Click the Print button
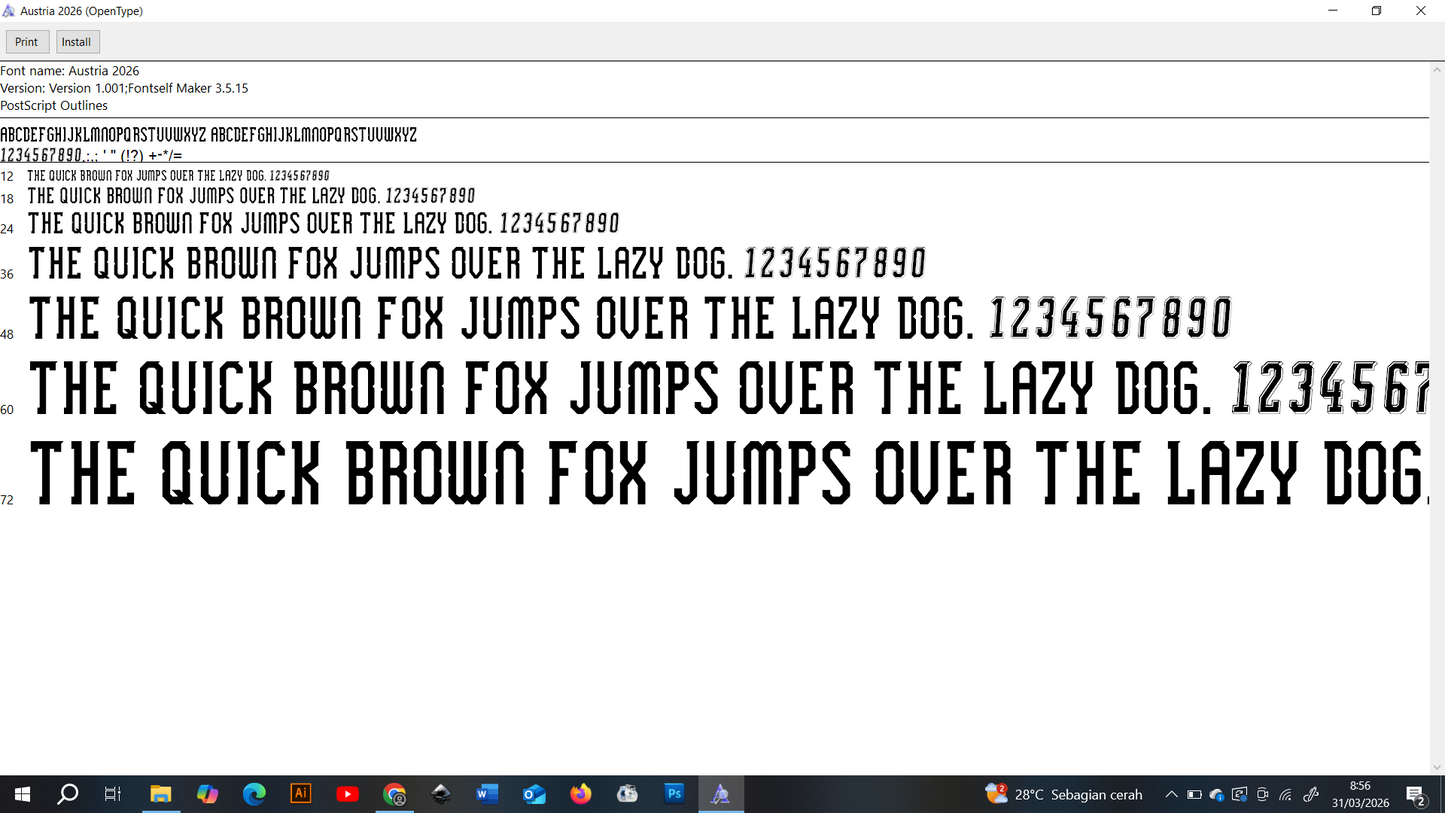The image size is (1445, 813). click(x=27, y=42)
